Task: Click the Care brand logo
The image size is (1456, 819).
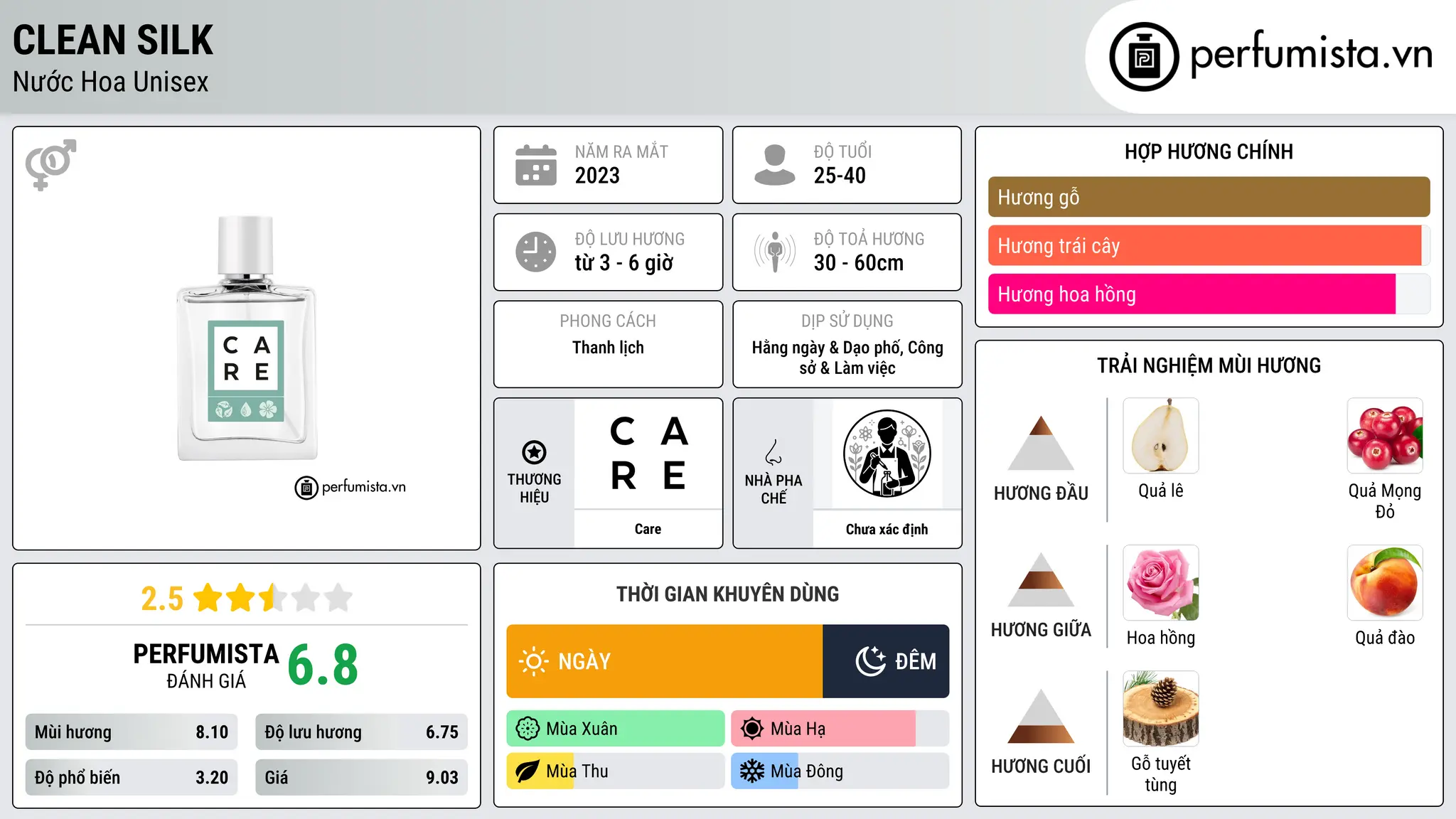Action: click(x=648, y=454)
